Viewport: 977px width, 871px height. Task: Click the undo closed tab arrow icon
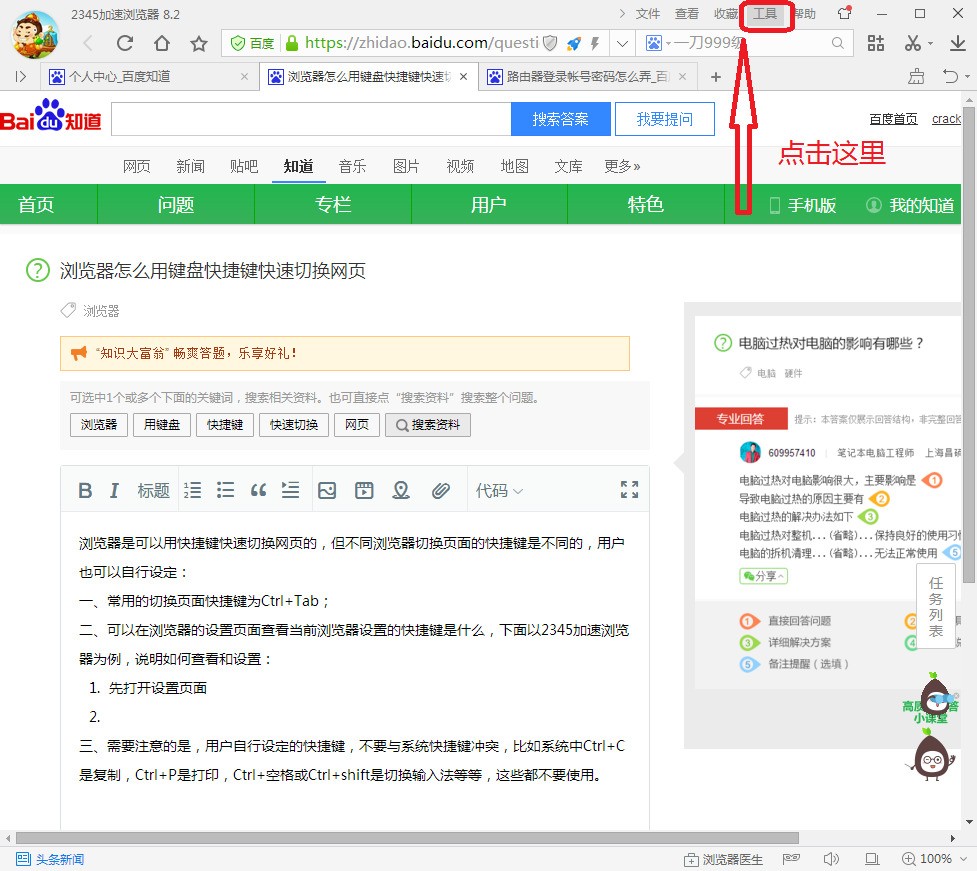[950, 77]
